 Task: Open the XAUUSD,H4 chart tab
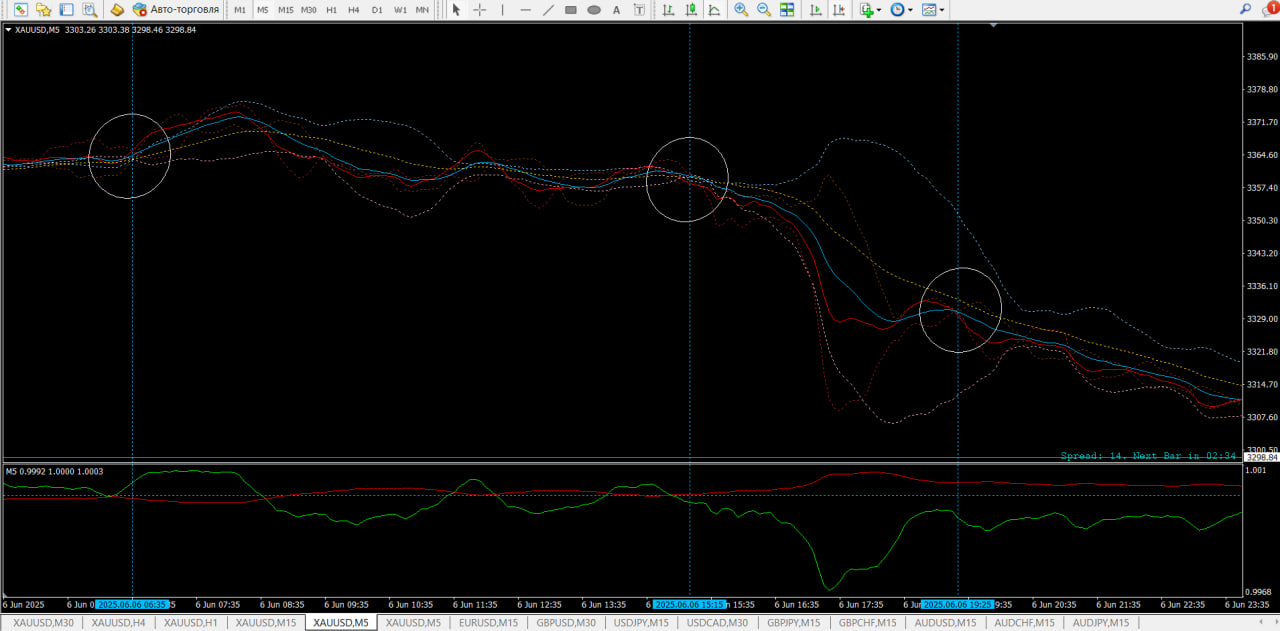click(118, 623)
